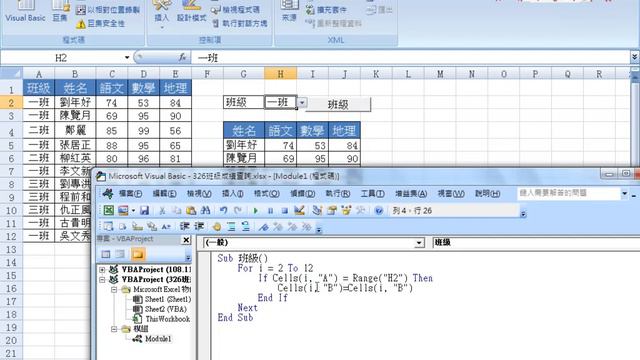Open the 插入 controls dropdown in ribbon

click(162, 15)
